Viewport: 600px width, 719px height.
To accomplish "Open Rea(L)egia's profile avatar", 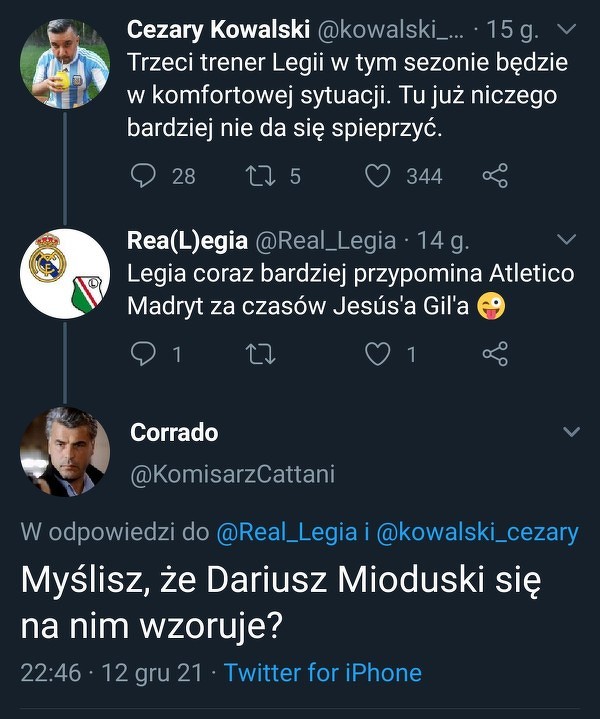I will point(65,273).
